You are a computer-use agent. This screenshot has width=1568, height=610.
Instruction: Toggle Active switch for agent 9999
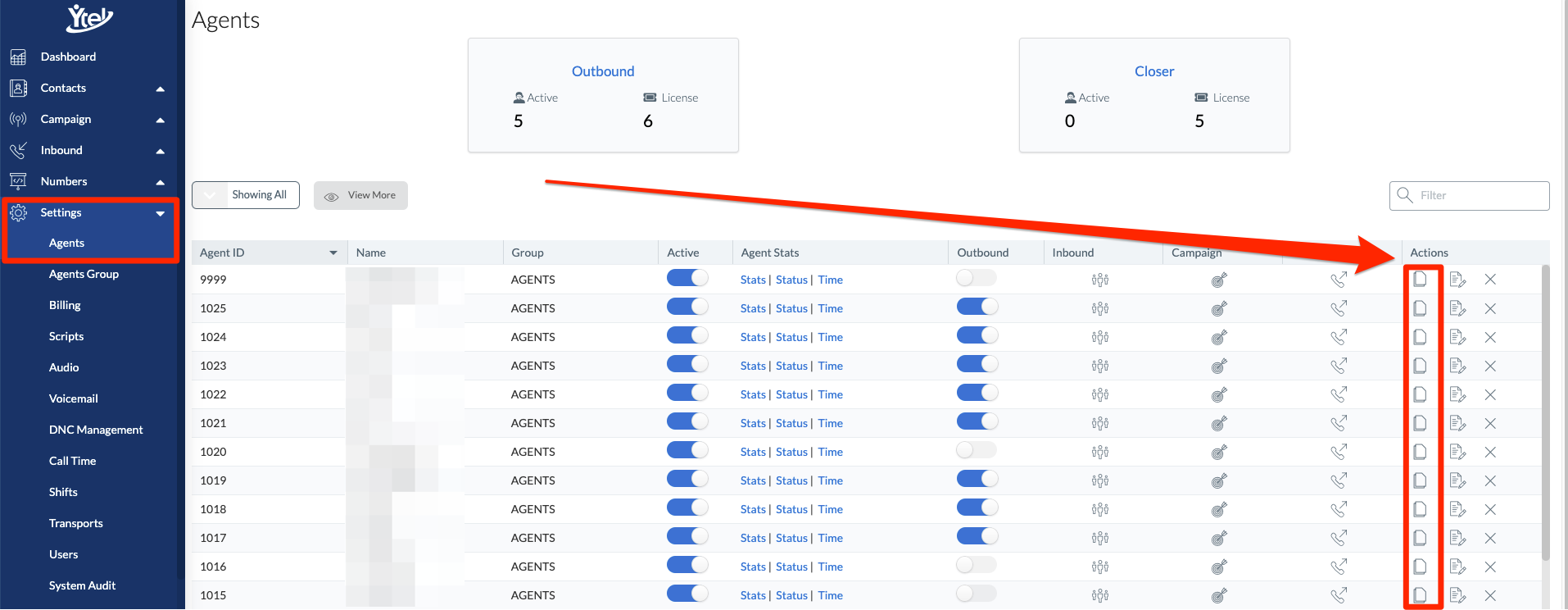tap(687, 278)
